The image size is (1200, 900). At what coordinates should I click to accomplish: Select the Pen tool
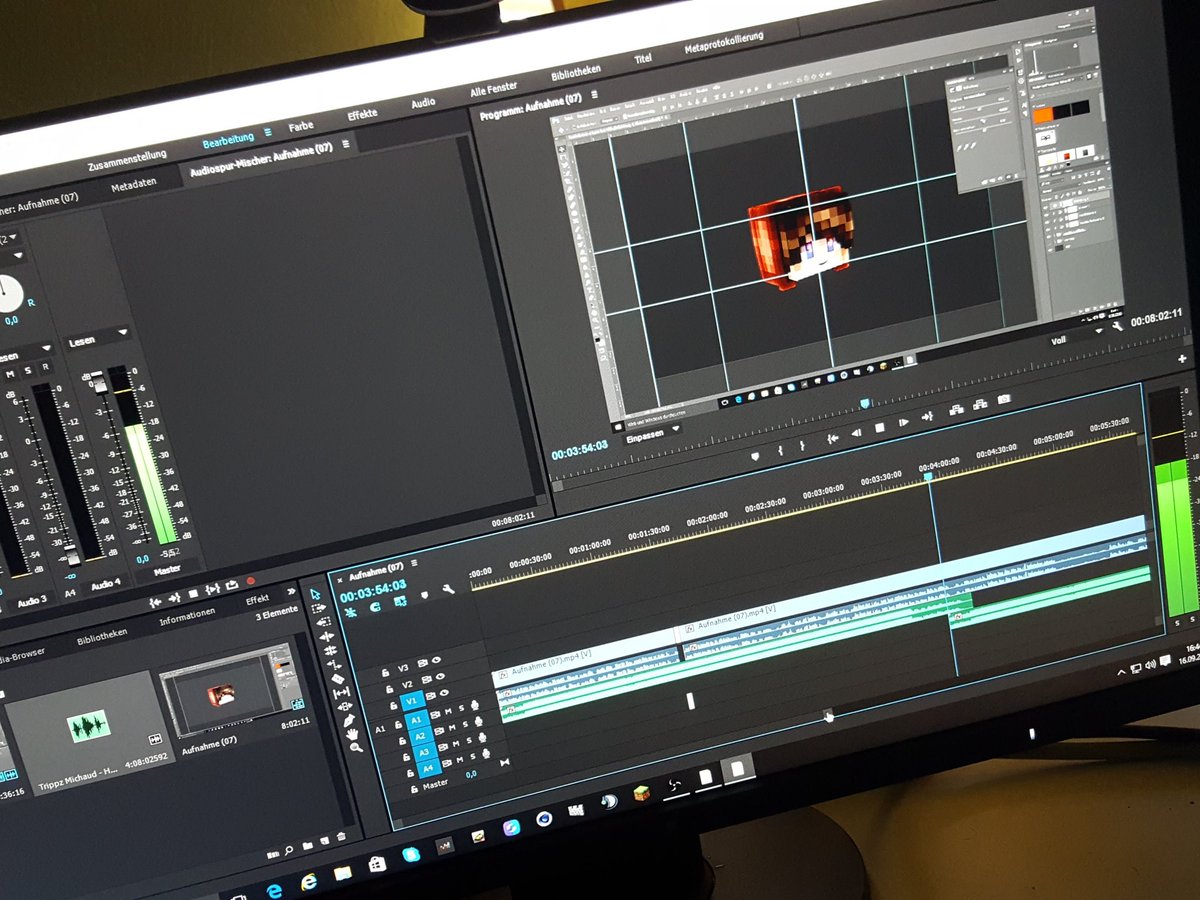(x=349, y=720)
